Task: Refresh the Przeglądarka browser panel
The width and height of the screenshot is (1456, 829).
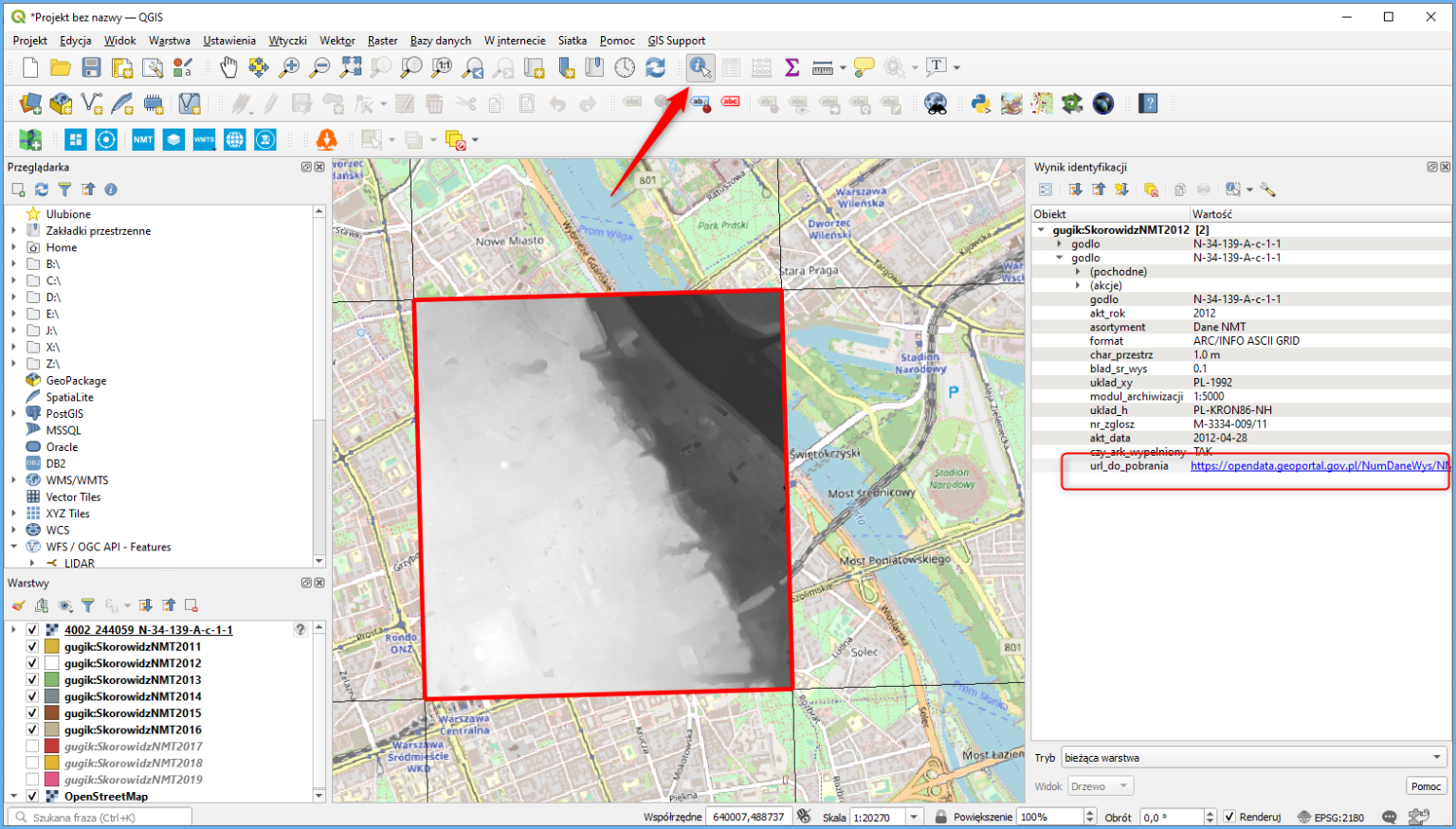Action: click(41, 189)
